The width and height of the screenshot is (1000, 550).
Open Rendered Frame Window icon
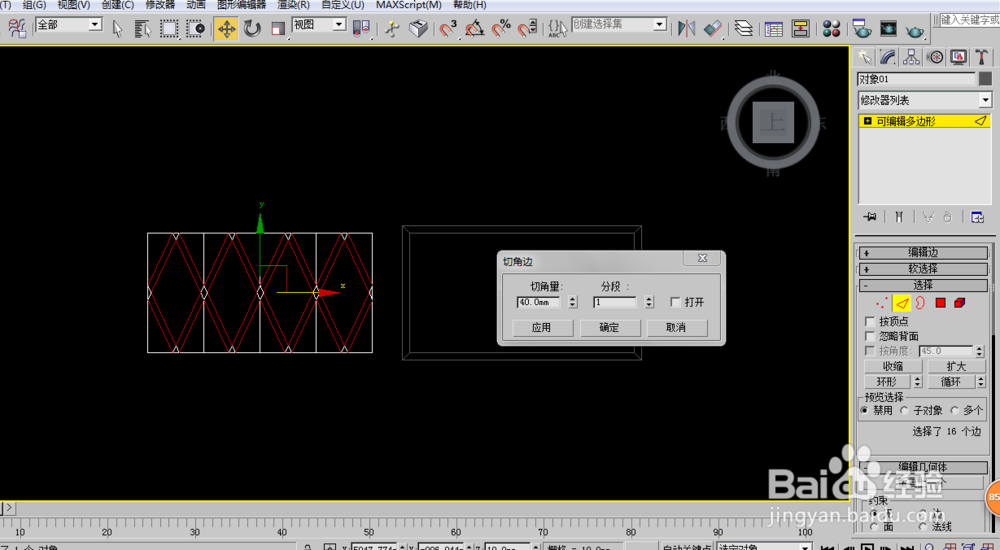(x=888, y=29)
